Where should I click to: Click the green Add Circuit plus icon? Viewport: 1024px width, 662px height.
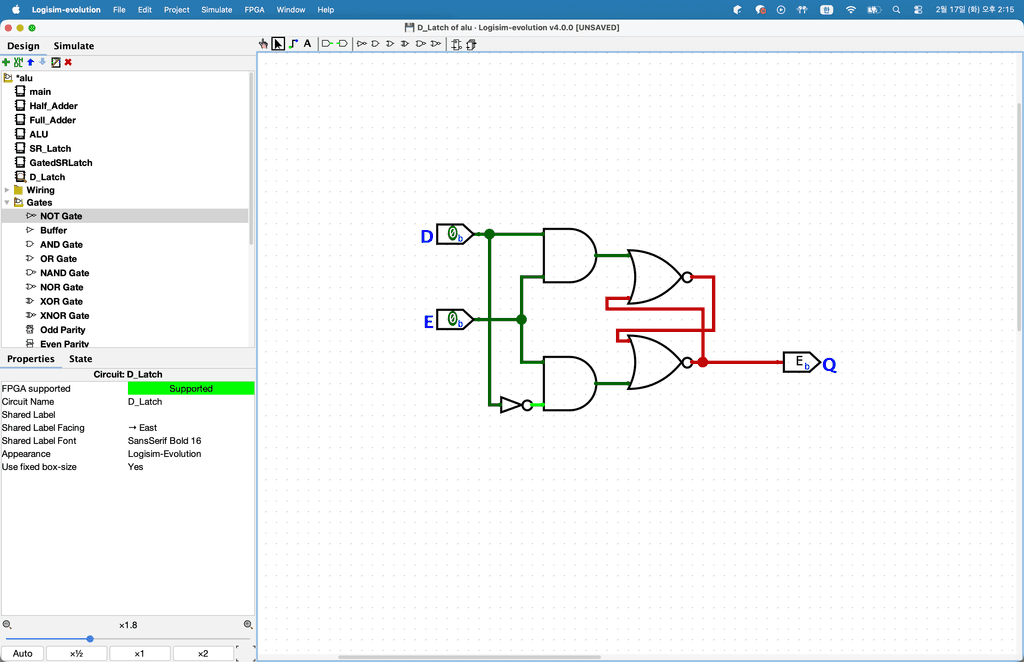coord(6,62)
